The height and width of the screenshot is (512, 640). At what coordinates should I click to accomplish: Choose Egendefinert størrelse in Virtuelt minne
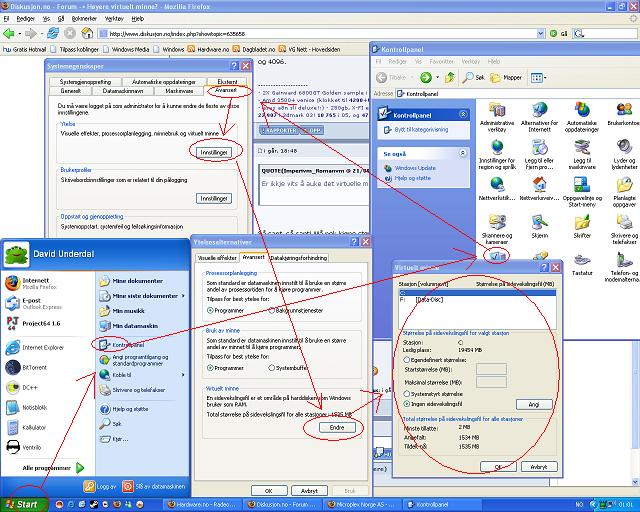pos(407,360)
